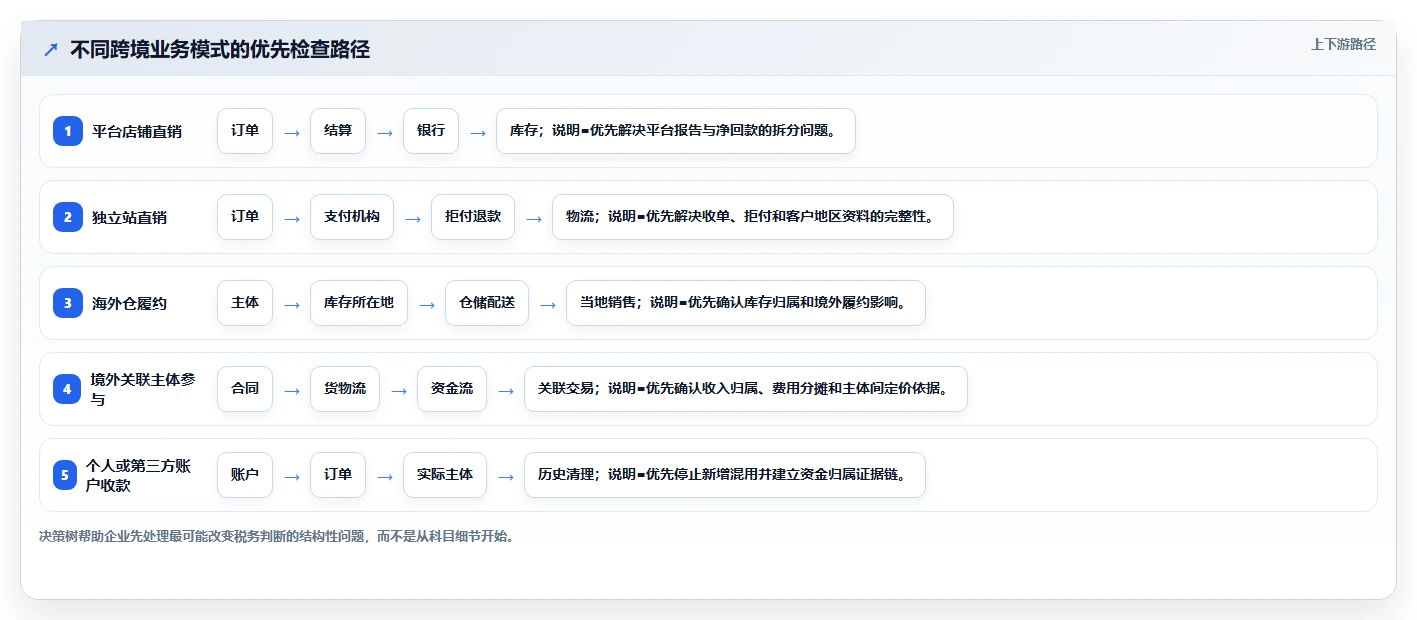The image size is (1417, 620).
Task: Click the 关联交易 explanation about 收入归属
Action: (746, 389)
